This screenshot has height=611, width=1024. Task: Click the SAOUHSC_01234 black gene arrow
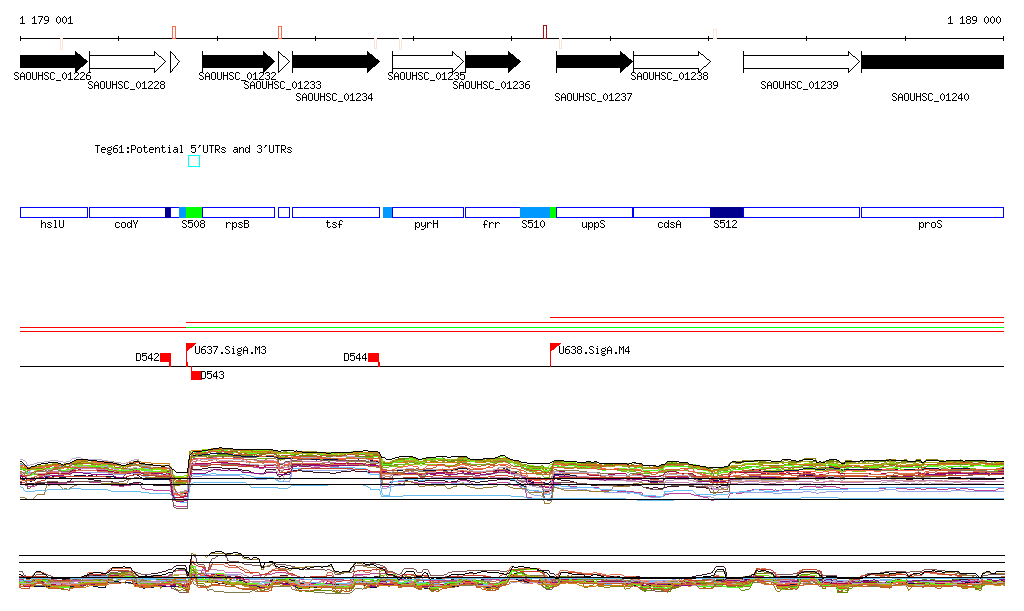coord(335,61)
